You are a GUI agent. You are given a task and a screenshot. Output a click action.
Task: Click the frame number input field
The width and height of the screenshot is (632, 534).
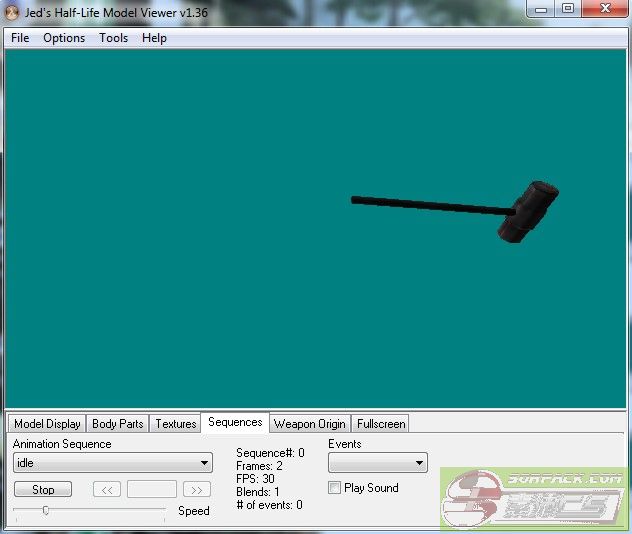(x=152, y=489)
